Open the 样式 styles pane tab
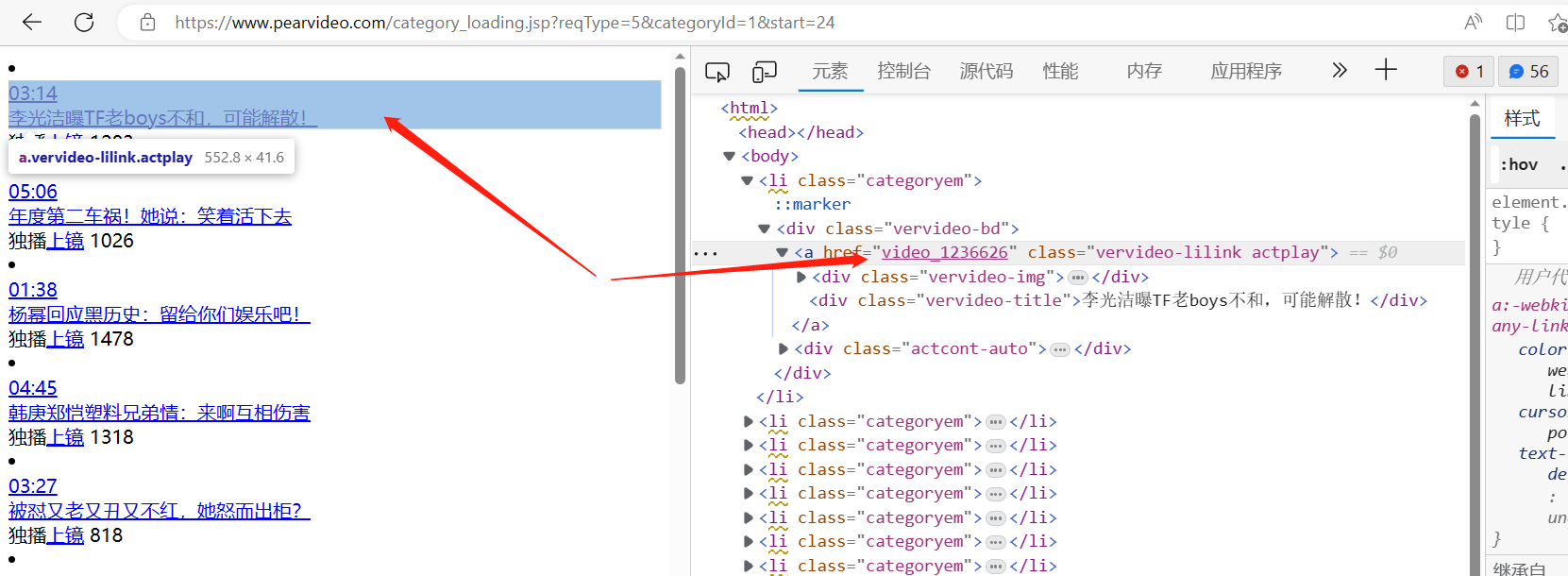Image resolution: width=1568 pixels, height=576 pixels. tap(1522, 118)
